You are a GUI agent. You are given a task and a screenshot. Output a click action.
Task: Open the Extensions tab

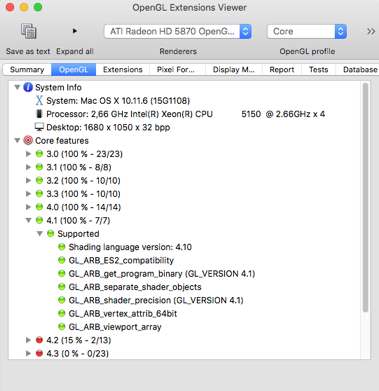pyautogui.click(x=123, y=69)
